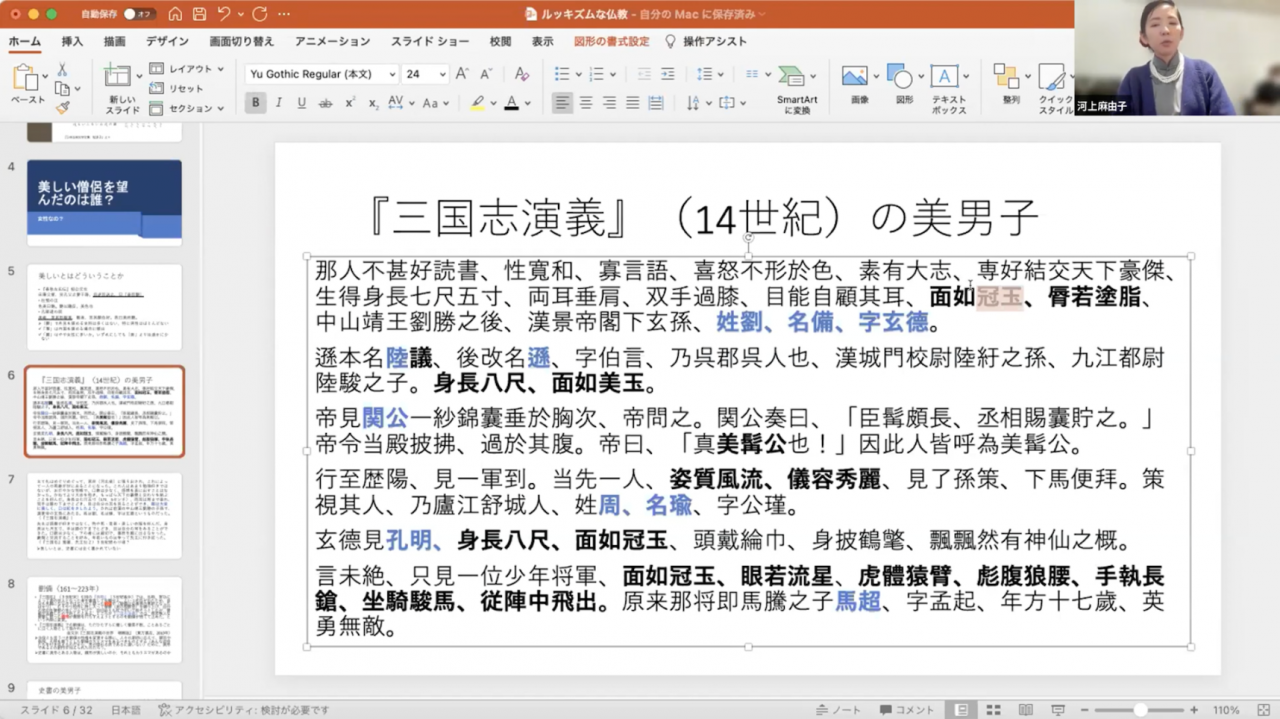Toggle Bold formatting button

coord(255,103)
